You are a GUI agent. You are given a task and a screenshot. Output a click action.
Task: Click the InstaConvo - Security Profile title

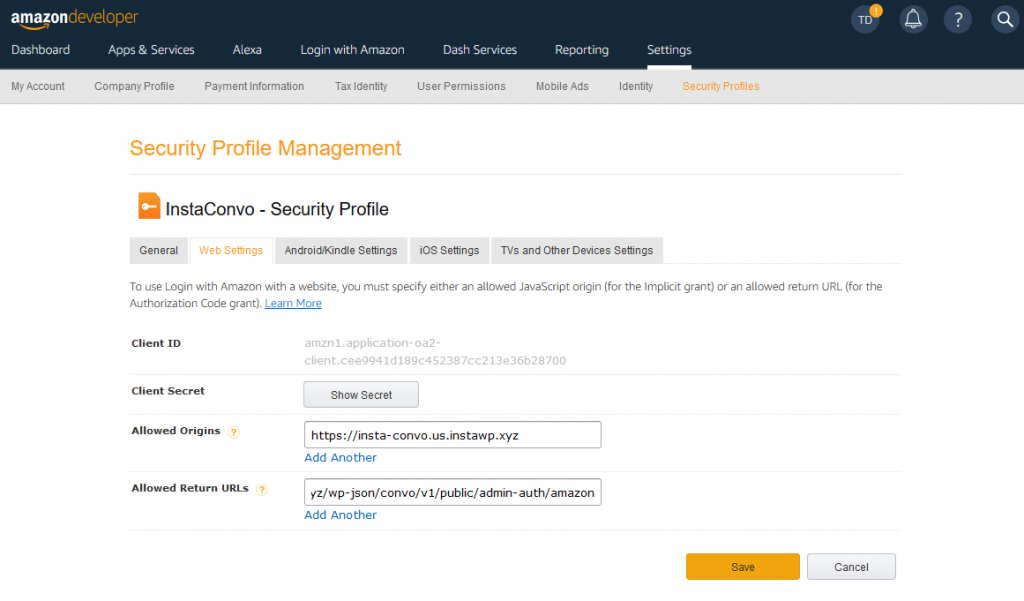tap(277, 209)
